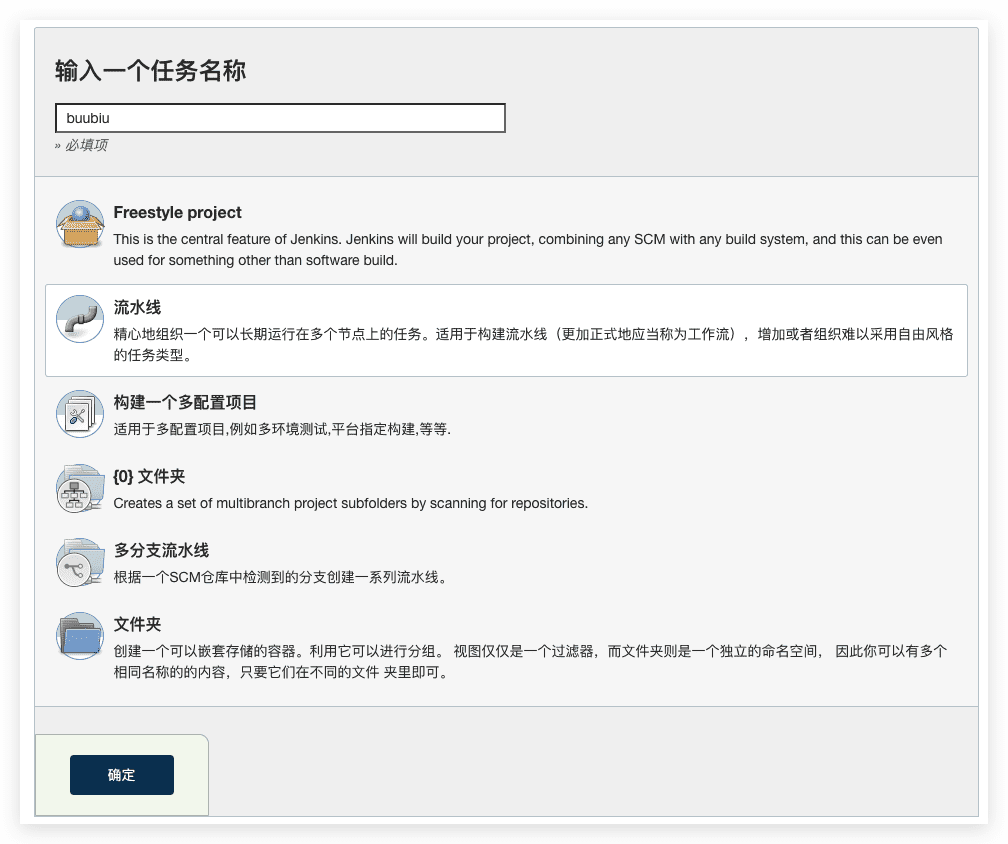
Task: Click the 流水线 pipe icon
Action: tap(80, 319)
